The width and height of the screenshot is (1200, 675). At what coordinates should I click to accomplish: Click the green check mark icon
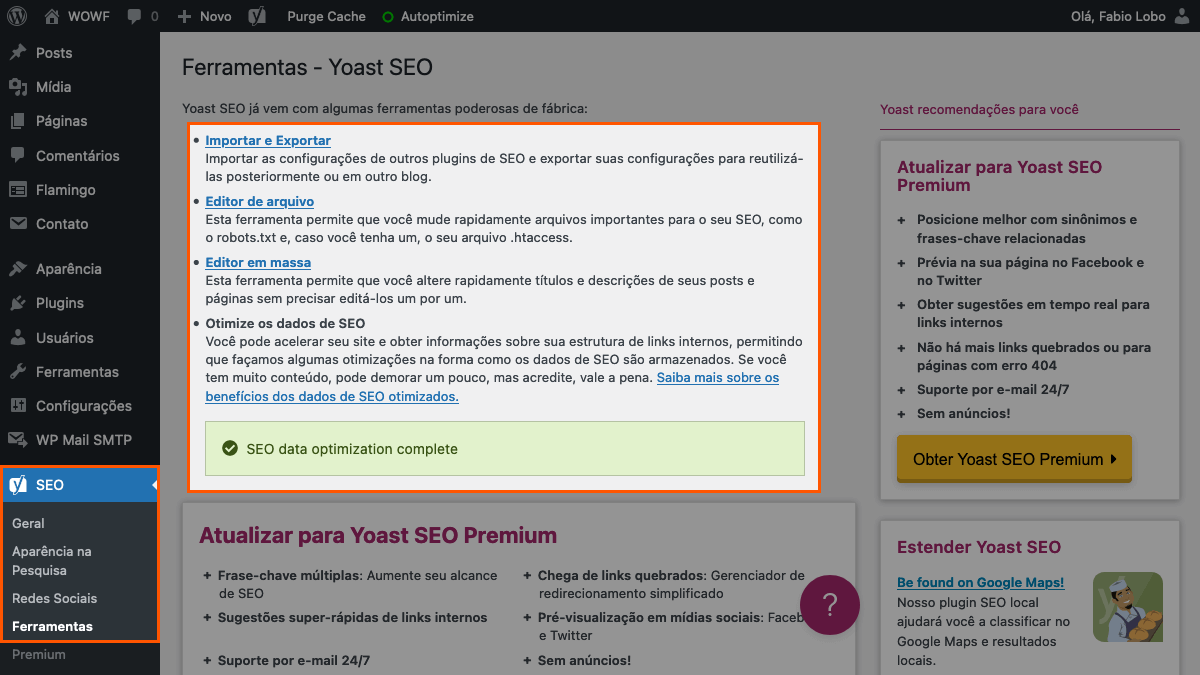point(230,449)
